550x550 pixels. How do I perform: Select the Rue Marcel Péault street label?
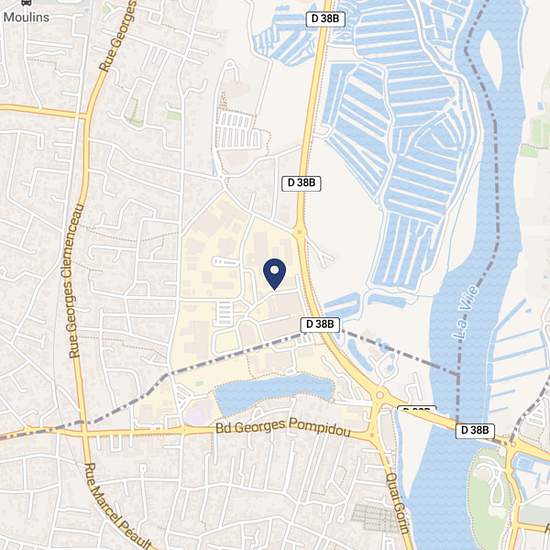(x=117, y=508)
